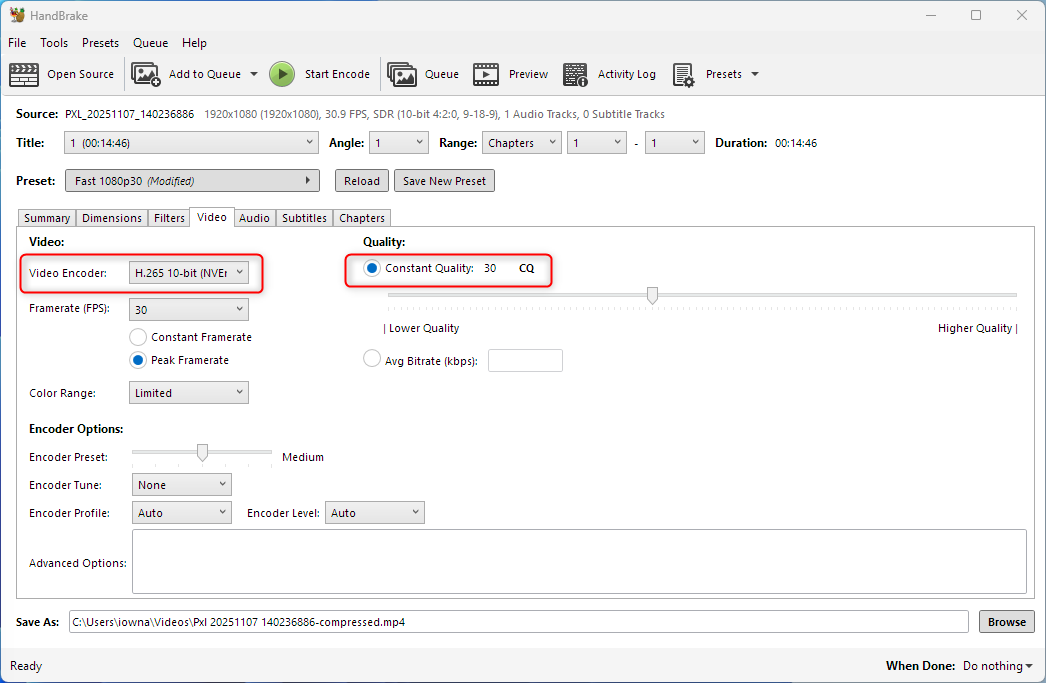Open the Encoder Tune dropdown
Screen dimensions: 1046x683
(x=181, y=485)
